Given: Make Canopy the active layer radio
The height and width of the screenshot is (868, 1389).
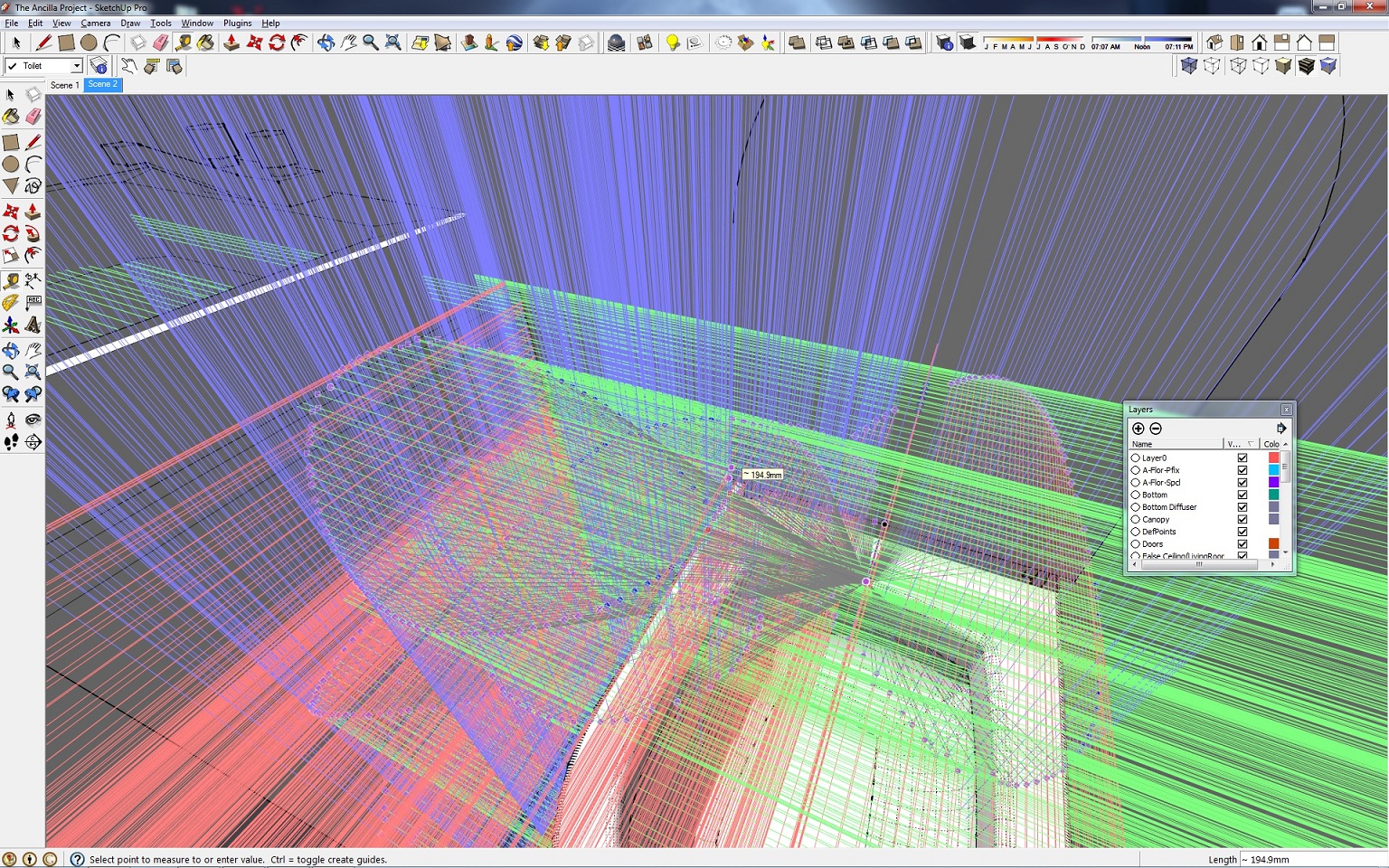Looking at the screenshot, I should pos(1136,520).
